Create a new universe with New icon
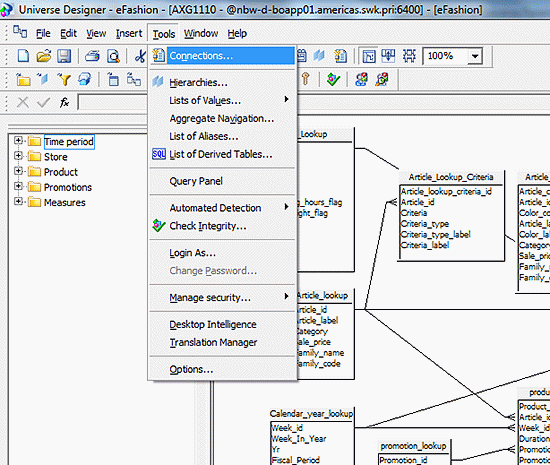Viewport: 550px width, 465px height. click(x=23, y=56)
